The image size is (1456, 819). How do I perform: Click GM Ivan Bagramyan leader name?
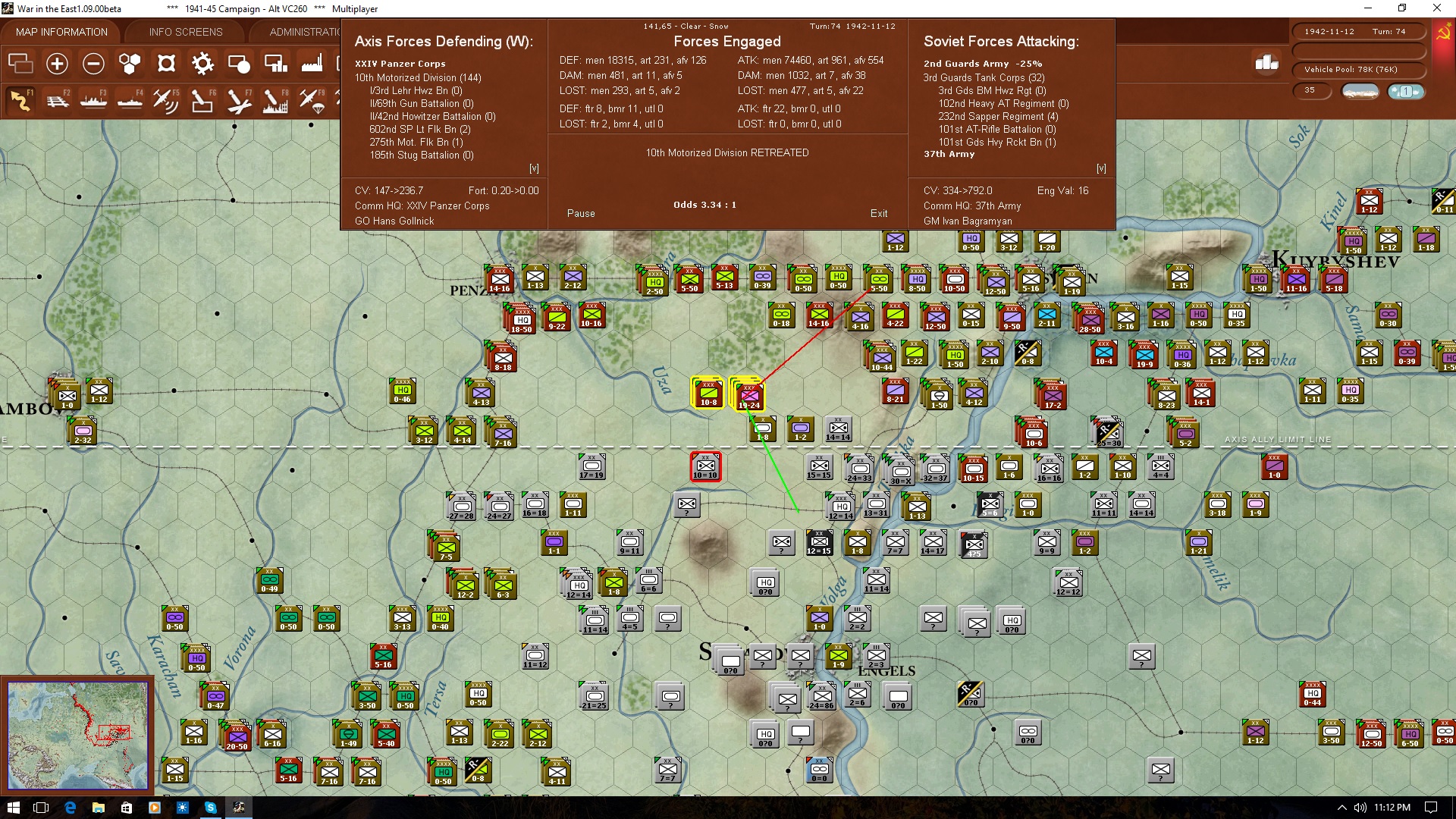tap(968, 221)
